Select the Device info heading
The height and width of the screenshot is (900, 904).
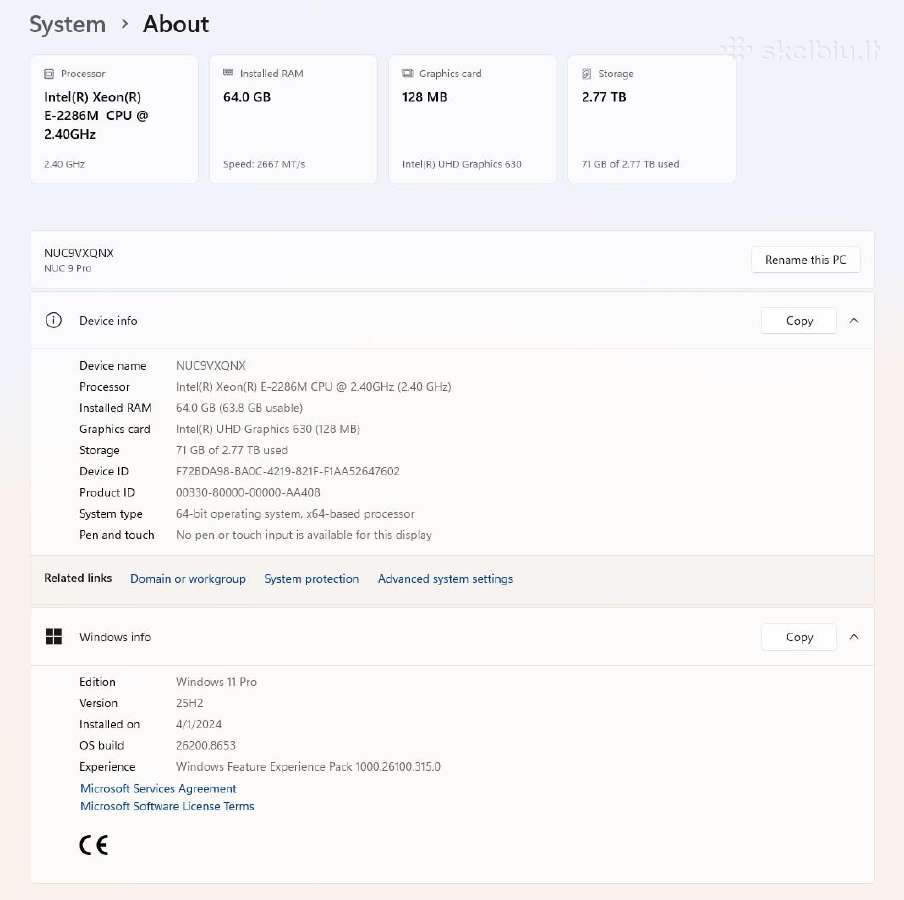(x=108, y=321)
